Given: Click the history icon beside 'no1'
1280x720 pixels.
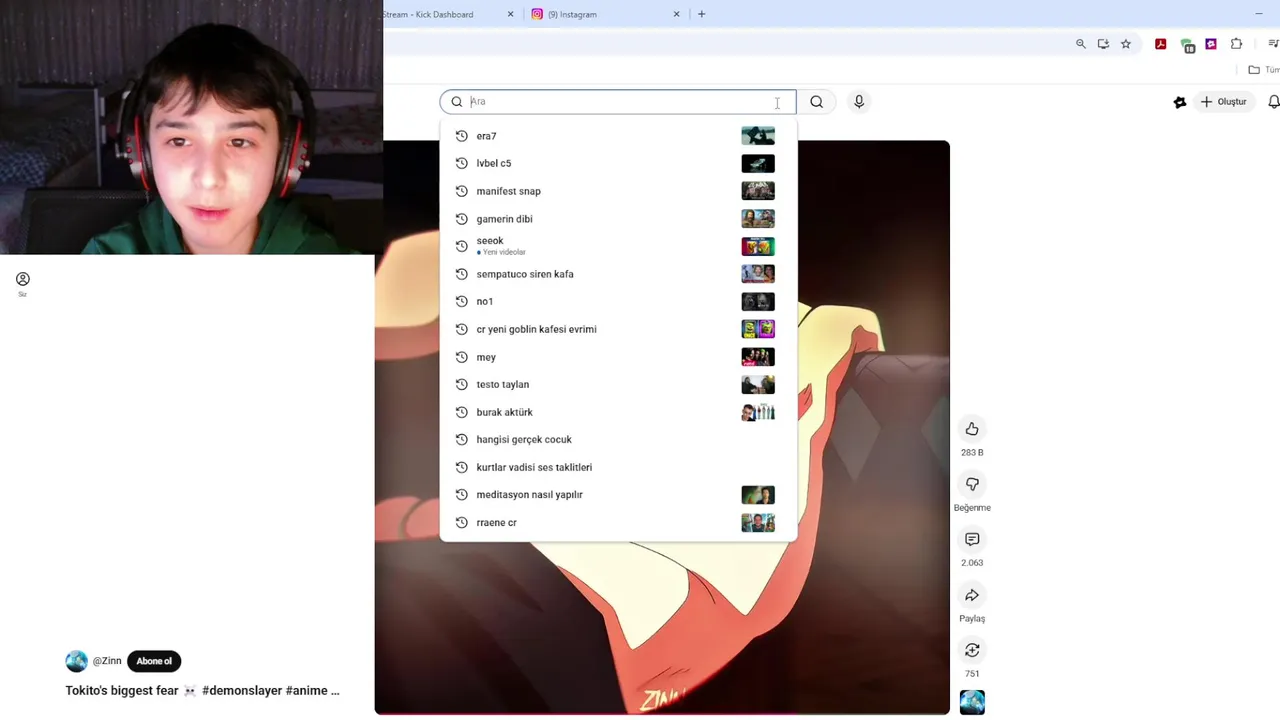Looking at the screenshot, I should [x=461, y=301].
